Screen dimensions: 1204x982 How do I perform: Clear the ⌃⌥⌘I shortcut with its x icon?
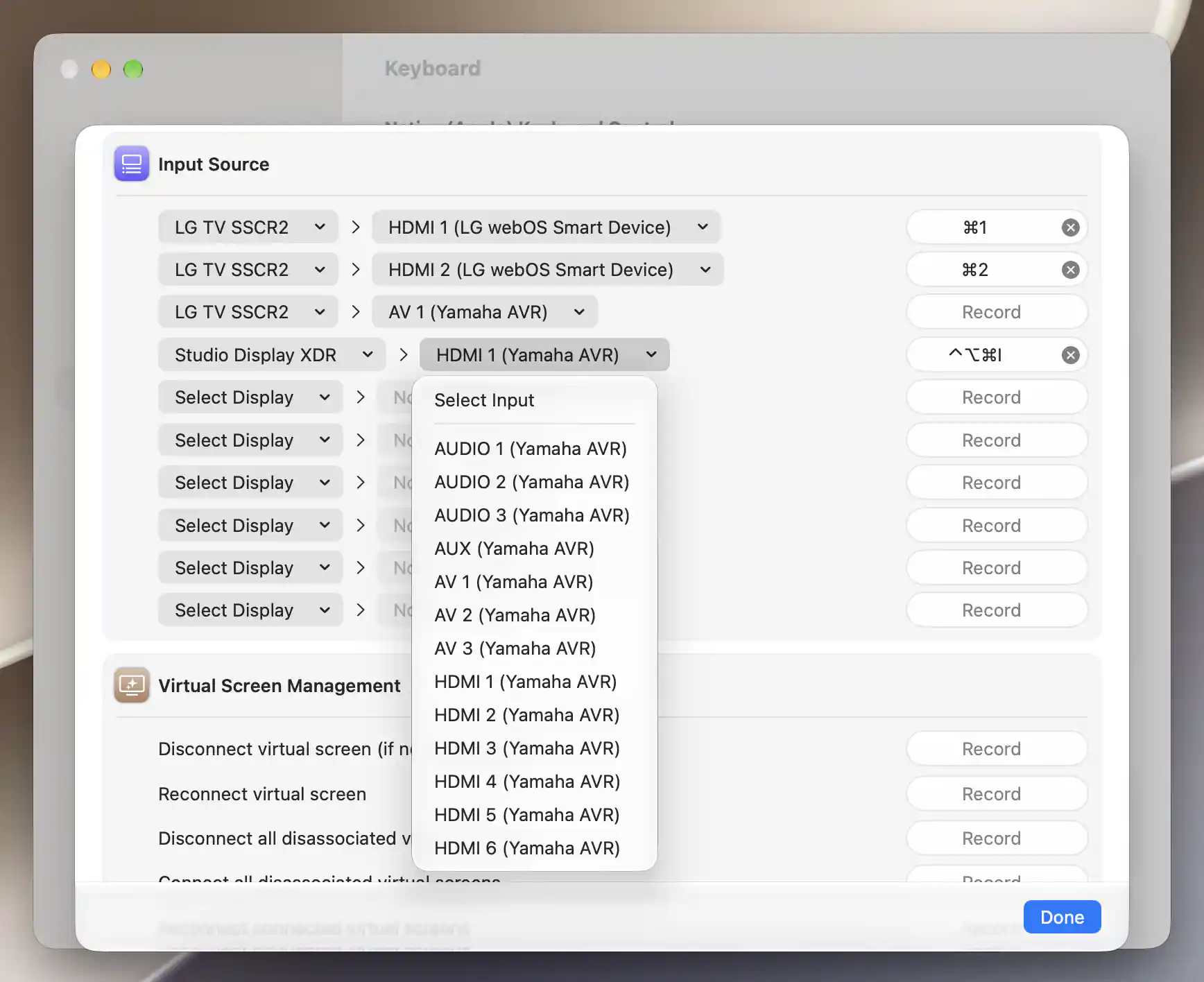point(1070,355)
